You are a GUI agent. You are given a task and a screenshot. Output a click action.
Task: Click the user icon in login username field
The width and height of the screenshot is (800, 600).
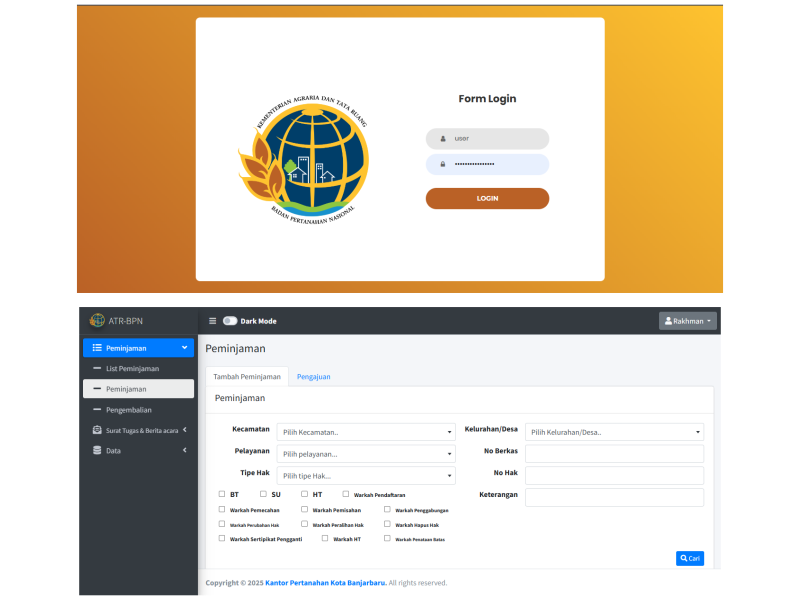pyautogui.click(x=441, y=139)
